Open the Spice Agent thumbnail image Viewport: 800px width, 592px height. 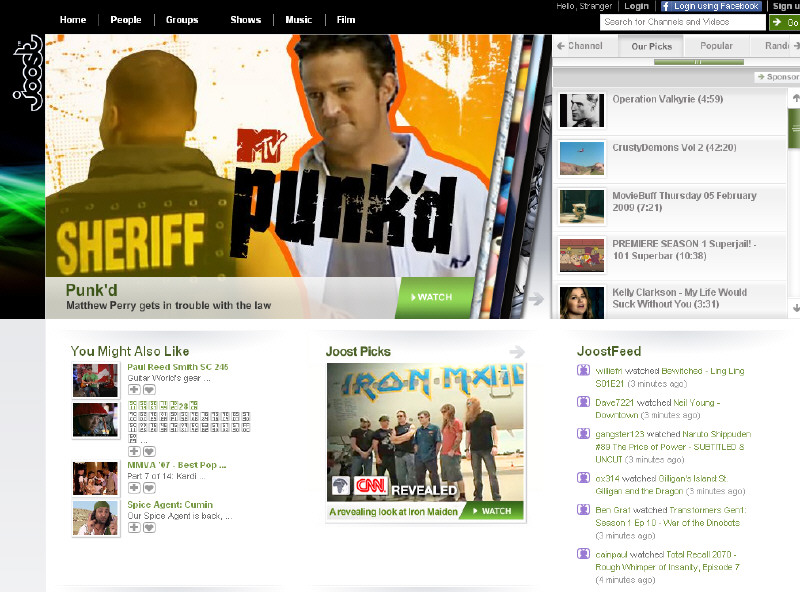pos(95,518)
